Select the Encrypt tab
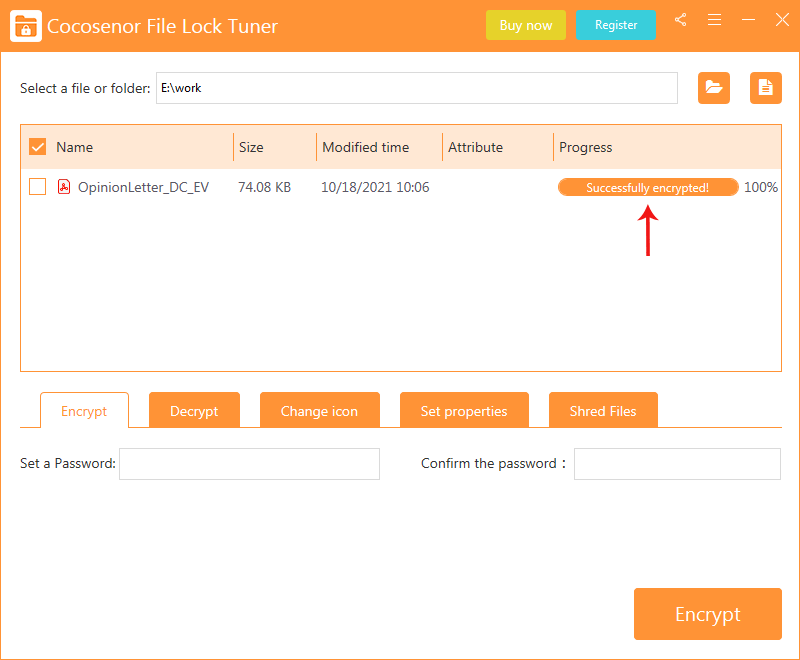Screen dimensions: 800x660 84,411
